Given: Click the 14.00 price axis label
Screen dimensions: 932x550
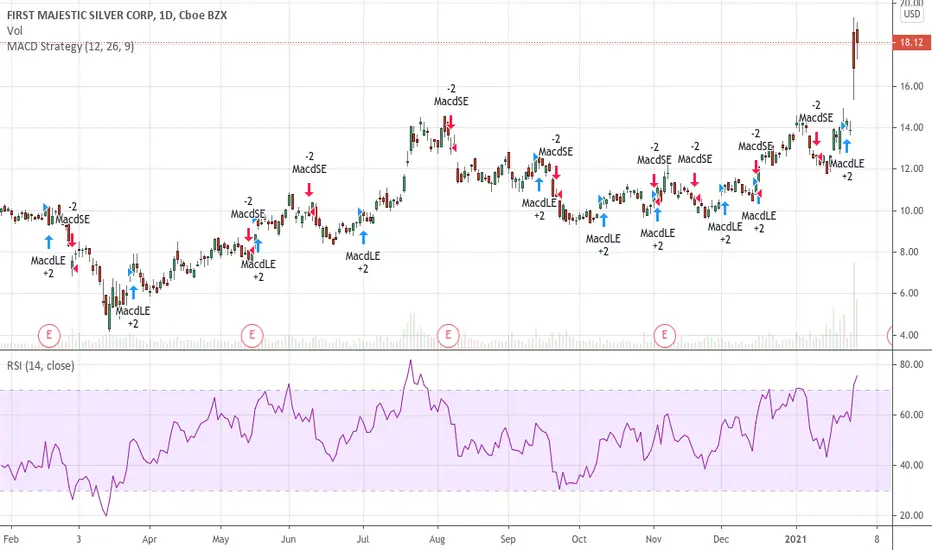Looking at the screenshot, I should pos(911,127).
